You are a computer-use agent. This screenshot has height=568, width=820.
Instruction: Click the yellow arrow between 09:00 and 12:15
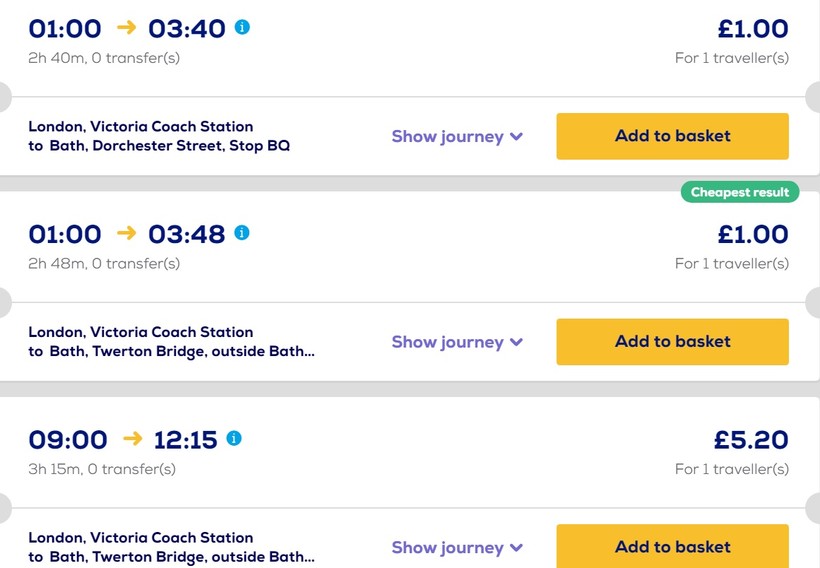(x=132, y=439)
